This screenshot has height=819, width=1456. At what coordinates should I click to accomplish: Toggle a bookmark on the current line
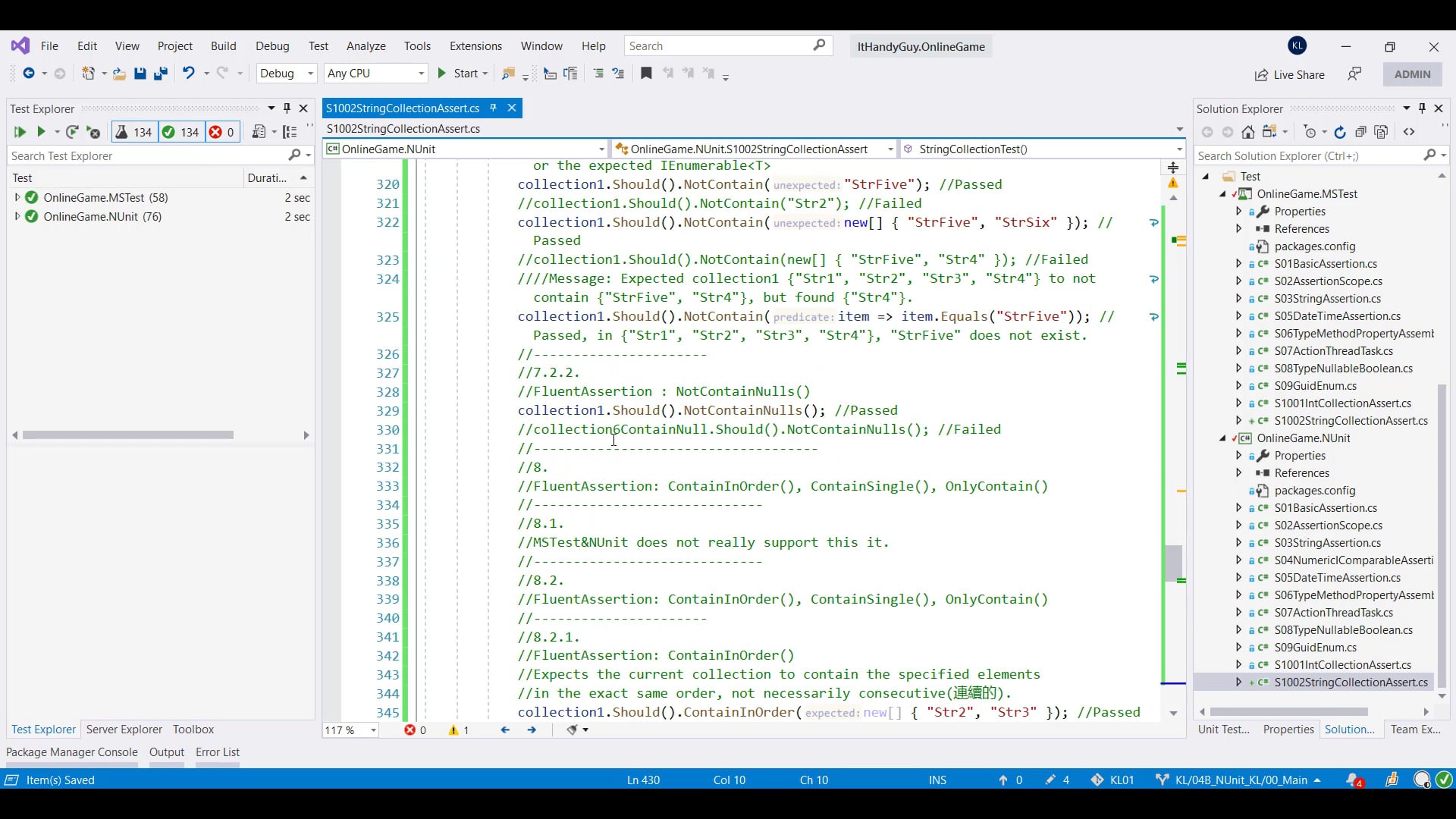[646, 74]
